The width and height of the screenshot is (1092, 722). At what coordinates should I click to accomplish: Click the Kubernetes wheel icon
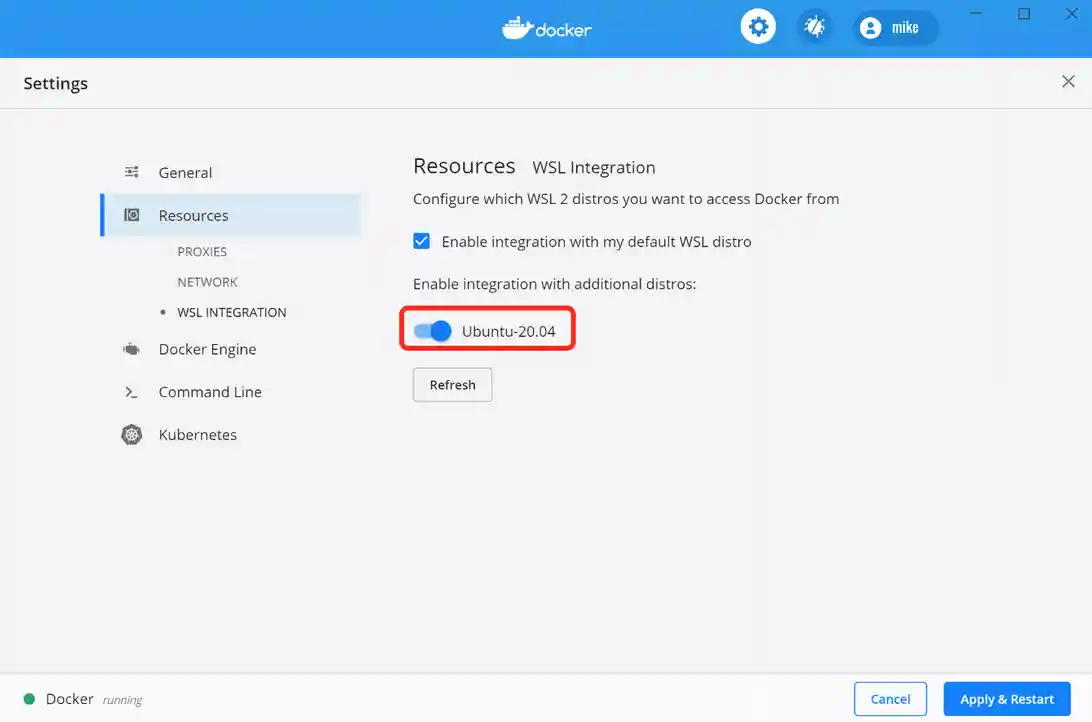[x=132, y=434]
